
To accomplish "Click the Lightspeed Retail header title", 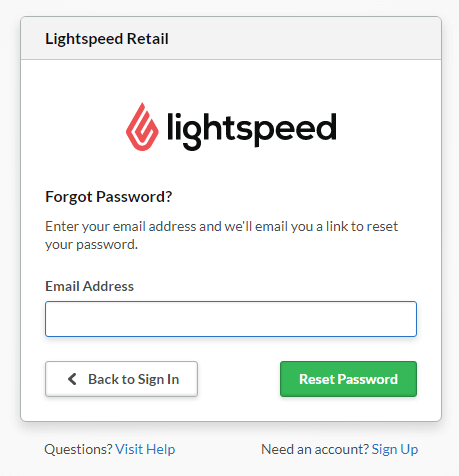I will pyautogui.click(x=107, y=39).
